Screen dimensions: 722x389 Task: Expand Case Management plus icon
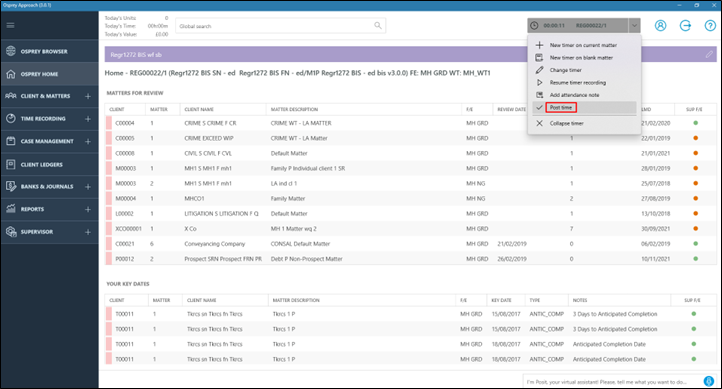[88, 141]
